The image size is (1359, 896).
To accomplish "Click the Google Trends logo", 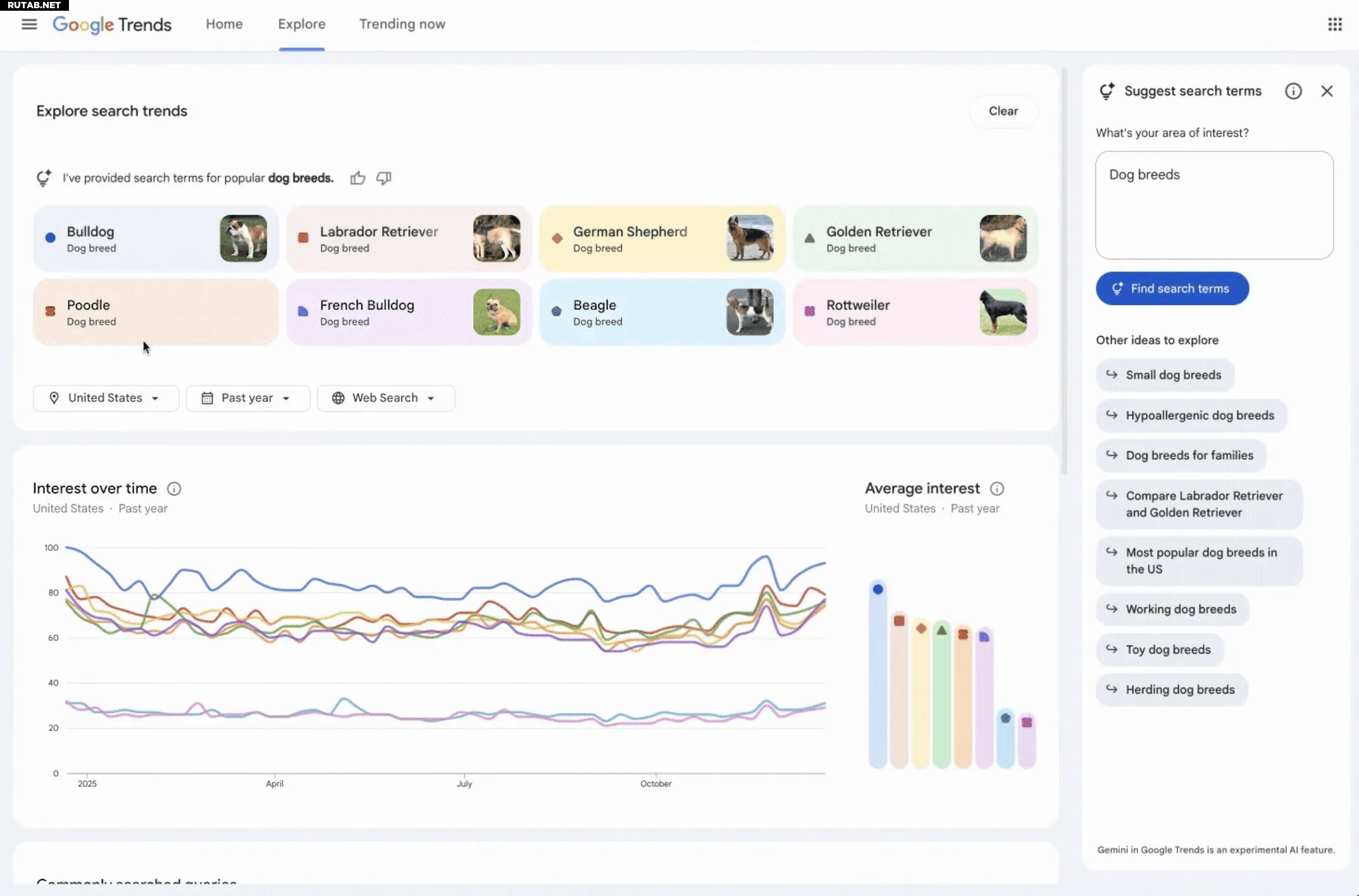I will click(x=112, y=25).
